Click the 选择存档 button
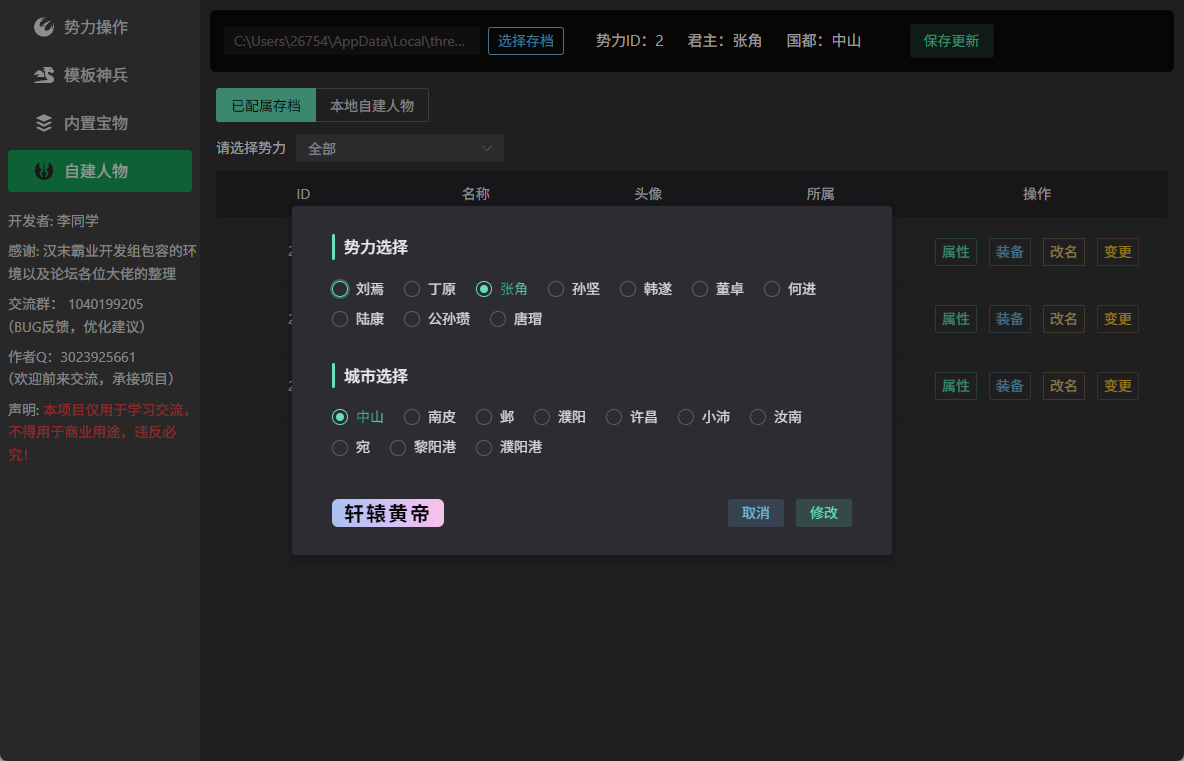The image size is (1184, 761). (x=526, y=41)
